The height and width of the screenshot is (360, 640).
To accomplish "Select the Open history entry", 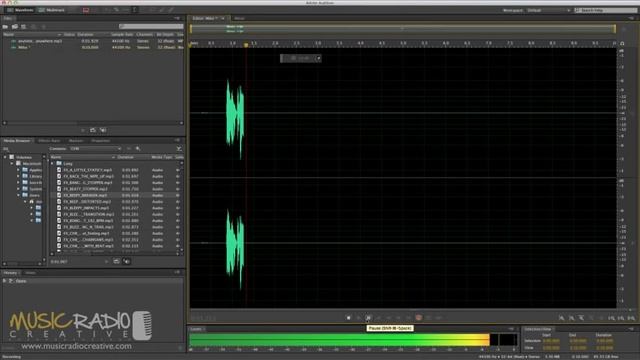I will point(93,281).
